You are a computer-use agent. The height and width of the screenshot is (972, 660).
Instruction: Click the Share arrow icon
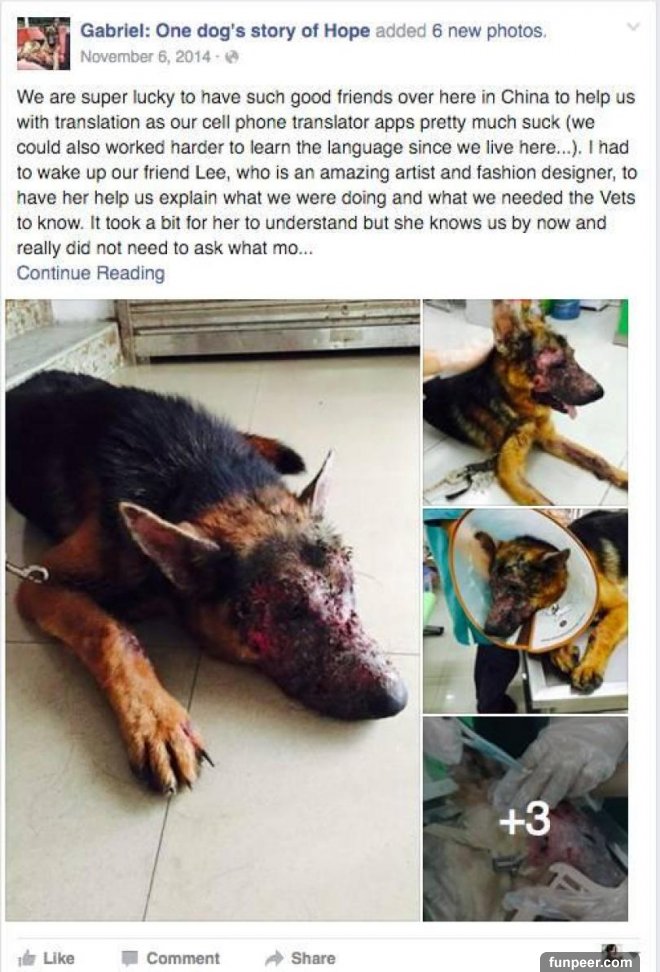(x=274, y=958)
